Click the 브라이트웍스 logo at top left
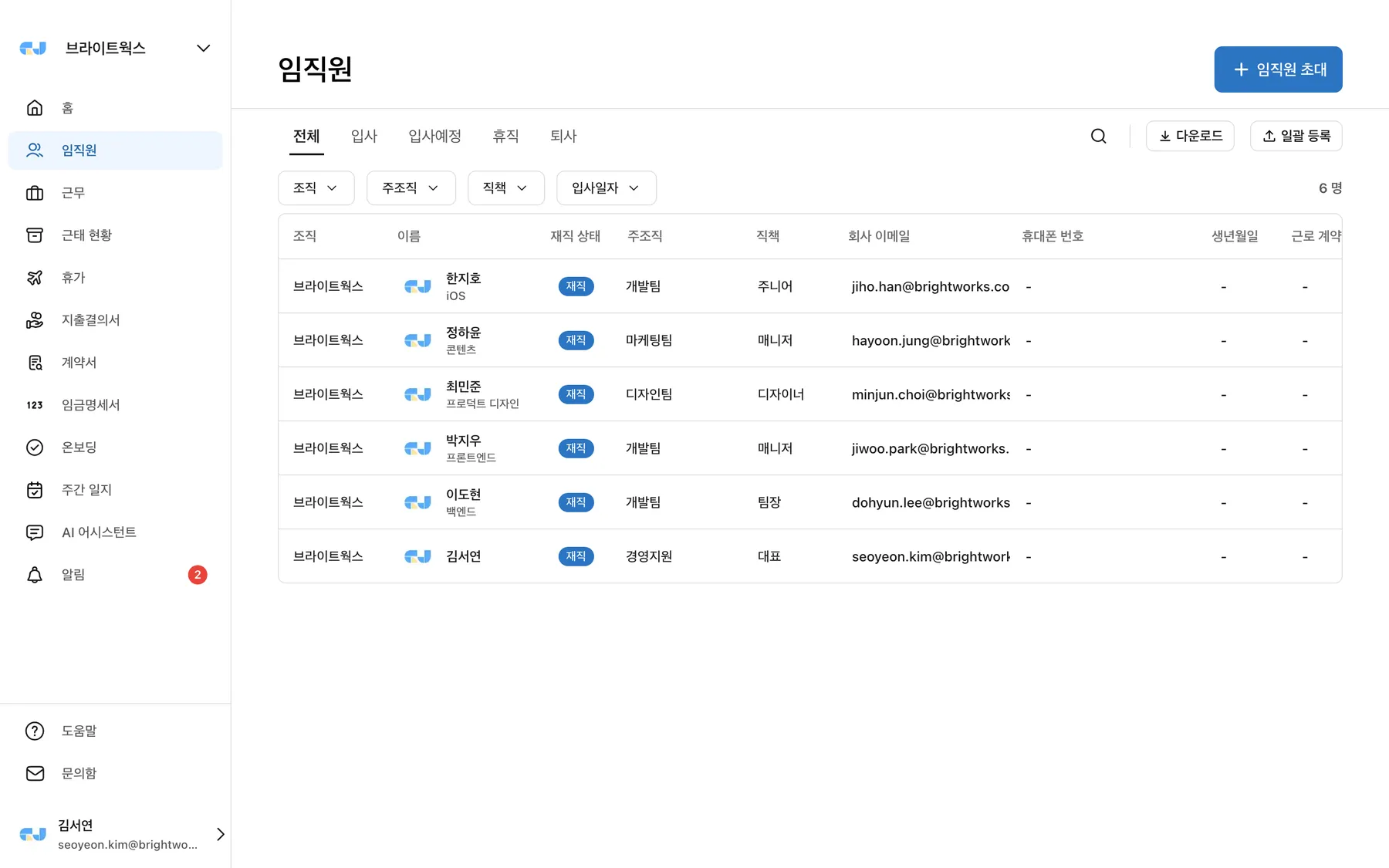Screen dimensions: 1389x868 (x=33, y=48)
